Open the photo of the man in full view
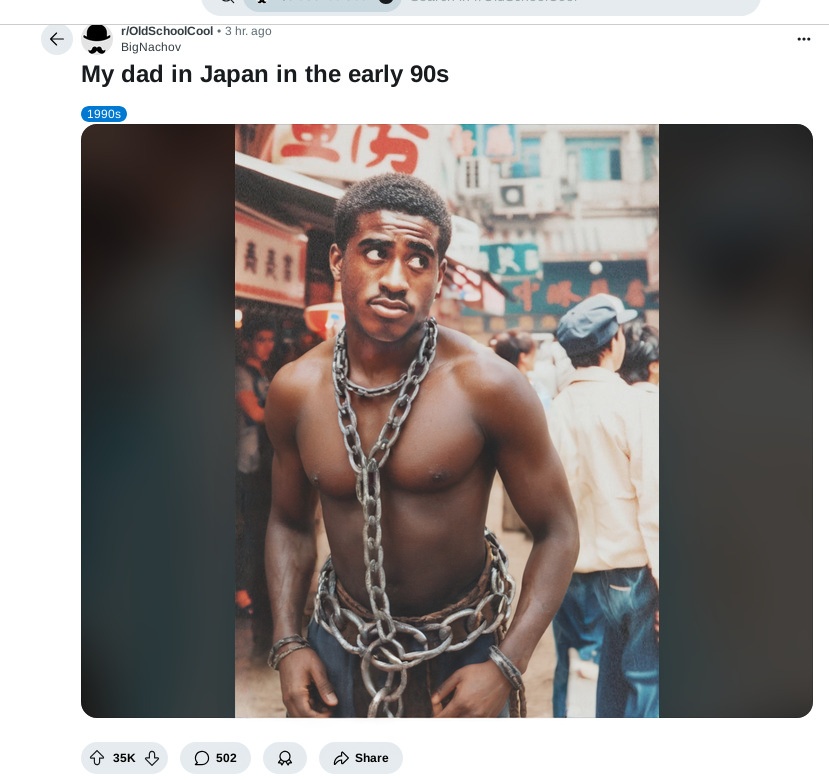 click(x=447, y=421)
